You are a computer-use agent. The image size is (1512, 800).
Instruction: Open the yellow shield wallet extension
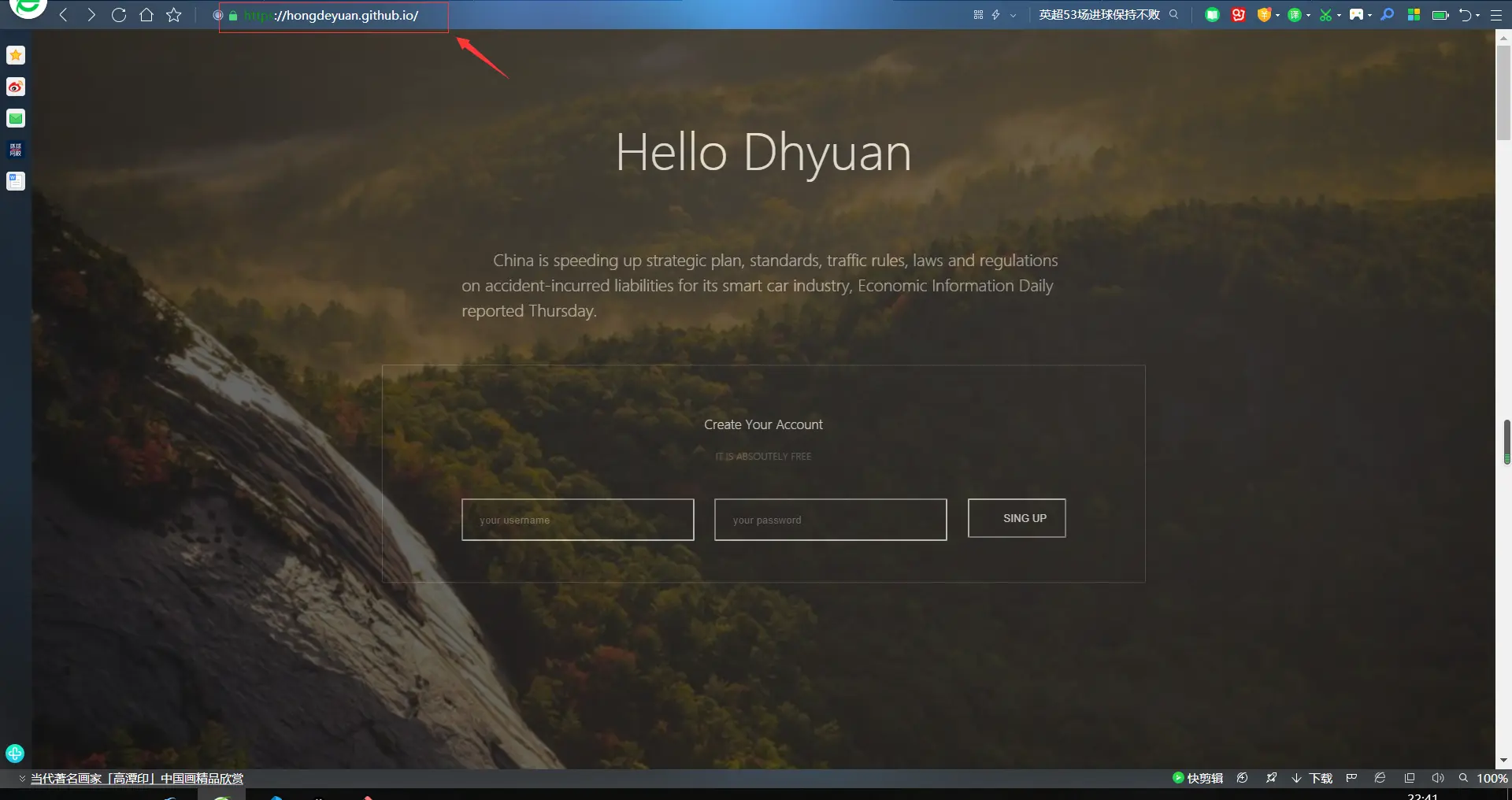1264,15
